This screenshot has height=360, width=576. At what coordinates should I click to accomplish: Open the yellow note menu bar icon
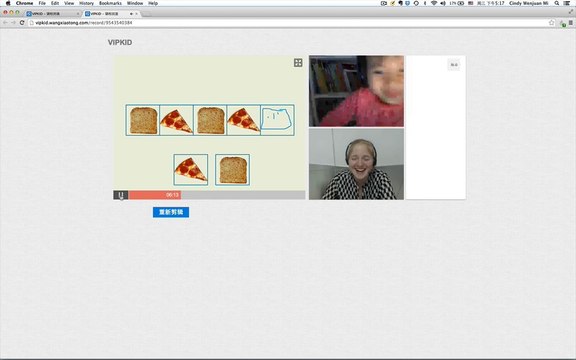pyautogui.click(x=393, y=3)
